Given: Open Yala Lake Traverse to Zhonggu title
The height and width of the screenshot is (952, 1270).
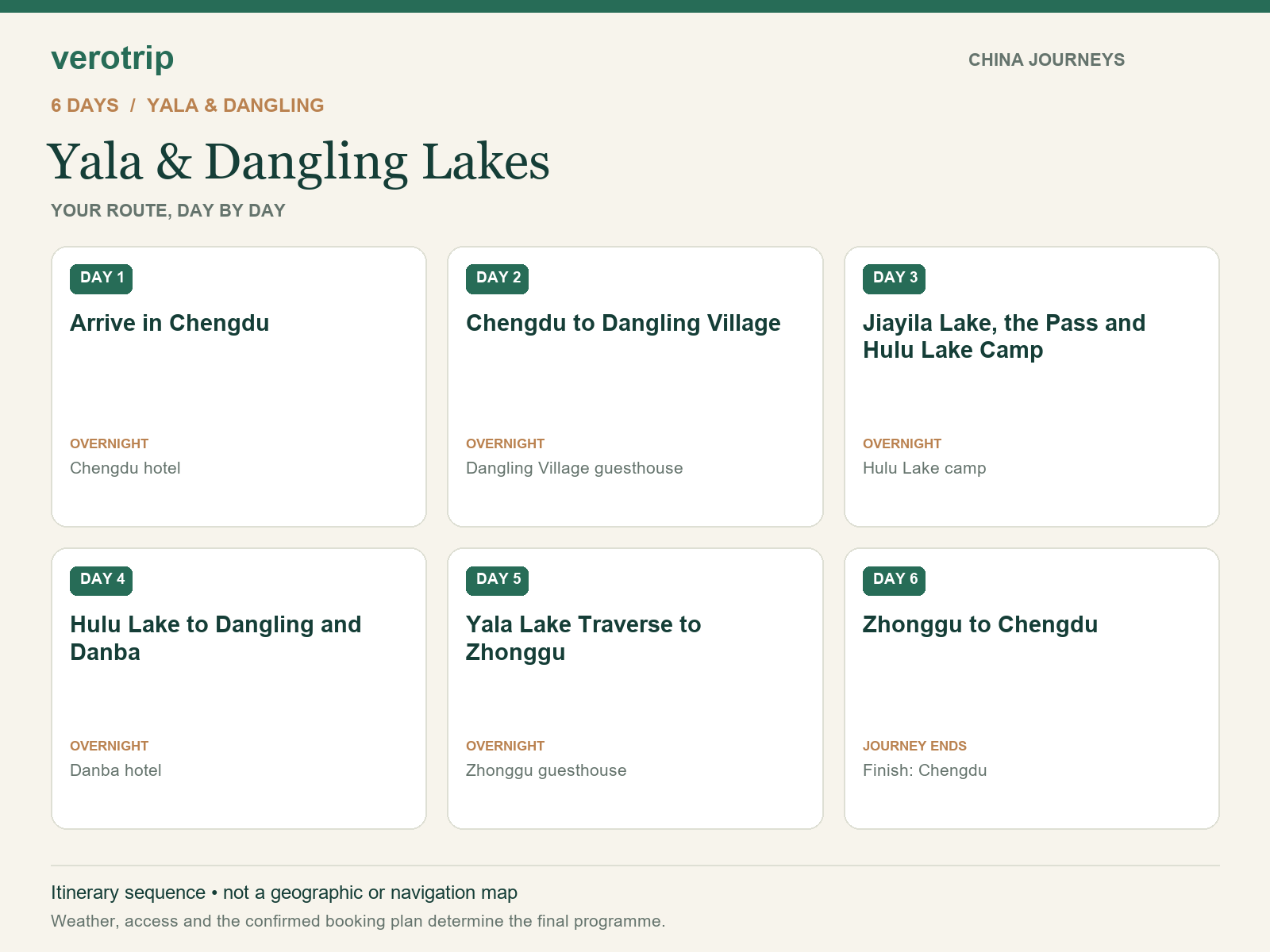Looking at the screenshot, I should click(x=583, y=639).
